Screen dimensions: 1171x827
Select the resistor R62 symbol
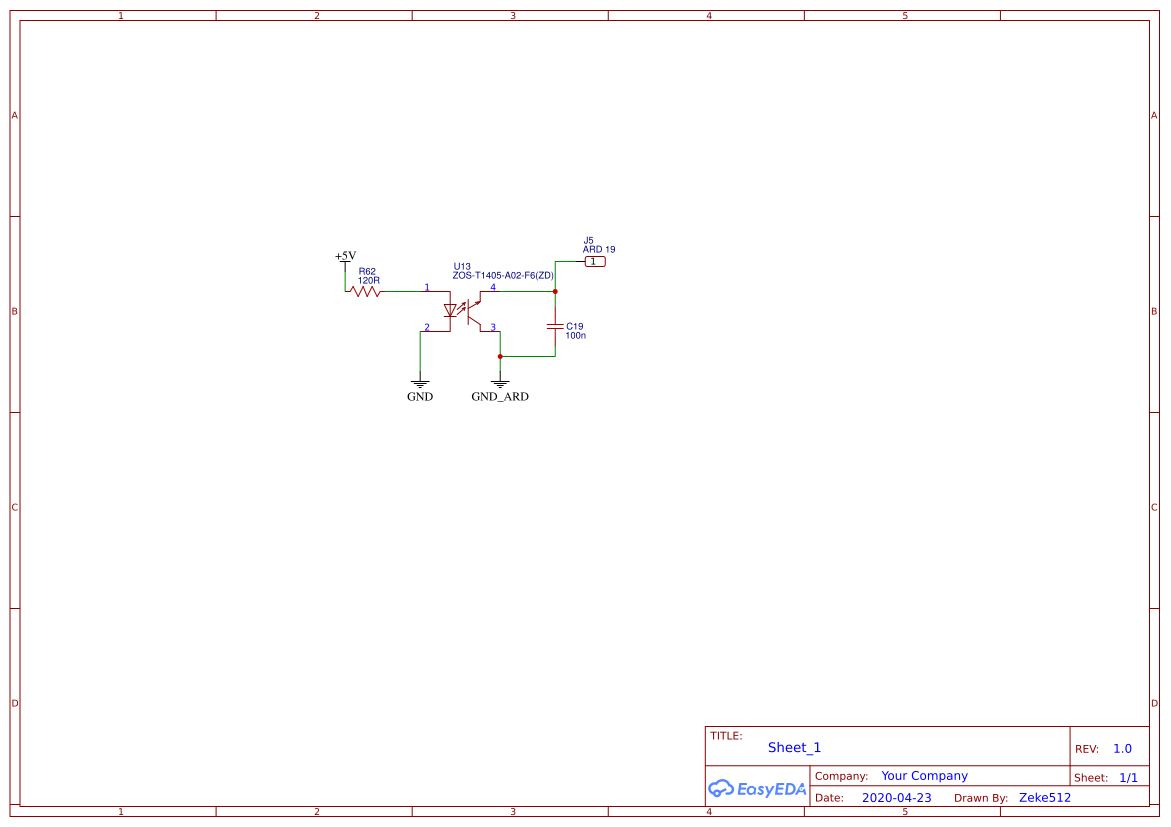pos(365,291)
